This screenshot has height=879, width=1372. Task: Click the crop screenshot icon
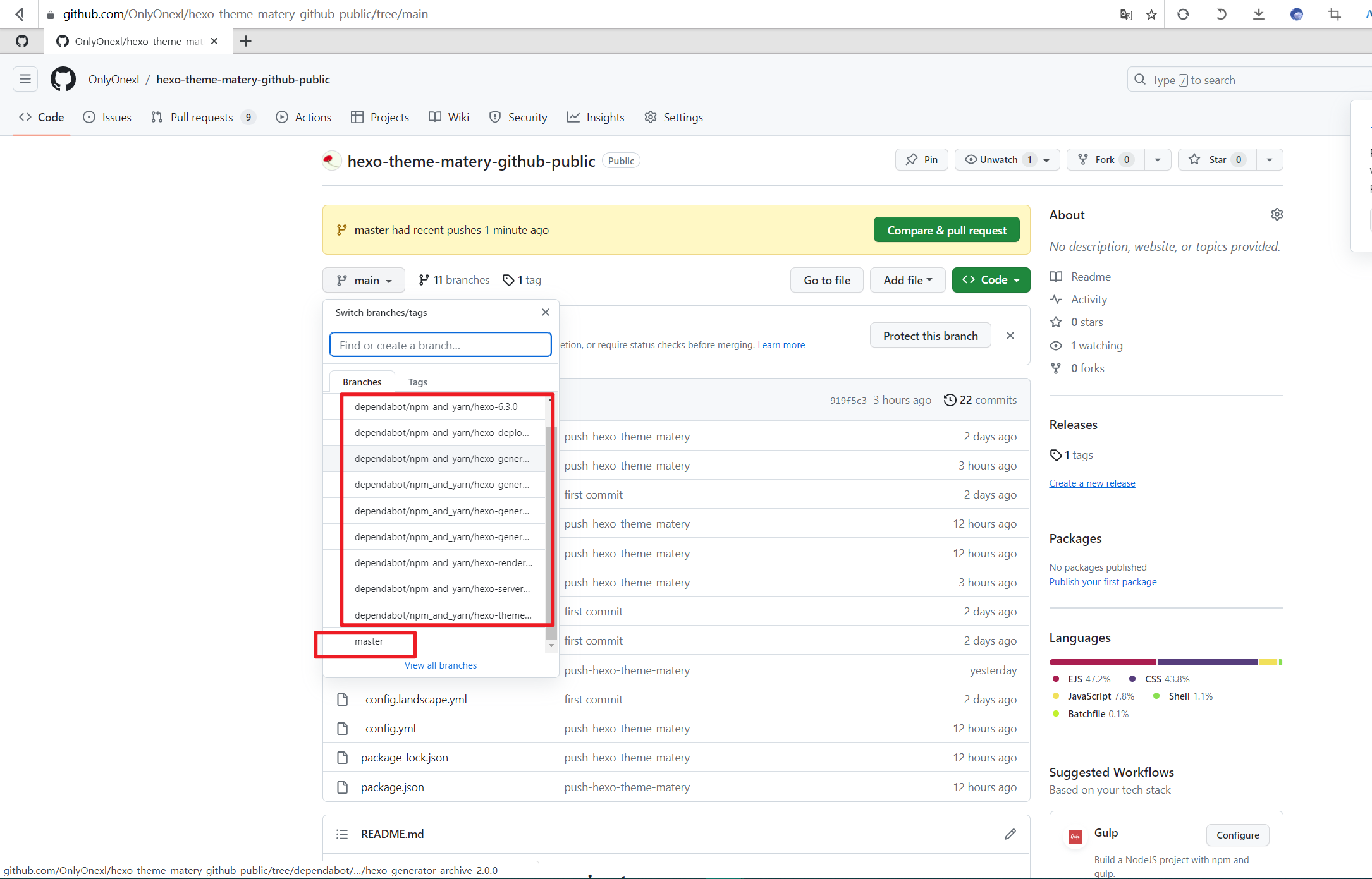point(1335,14)
